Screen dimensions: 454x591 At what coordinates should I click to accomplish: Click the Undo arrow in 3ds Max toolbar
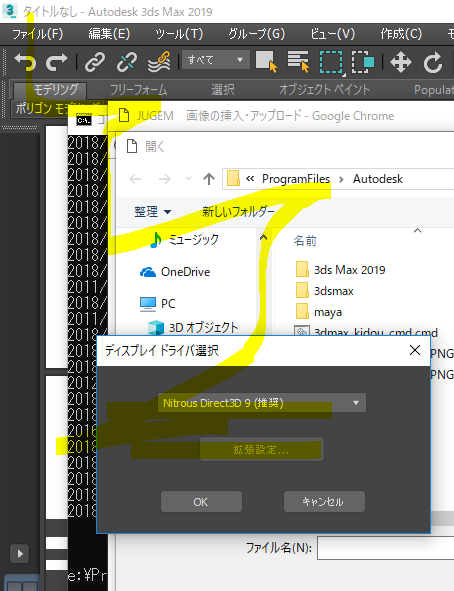click(x=25, y=62)
